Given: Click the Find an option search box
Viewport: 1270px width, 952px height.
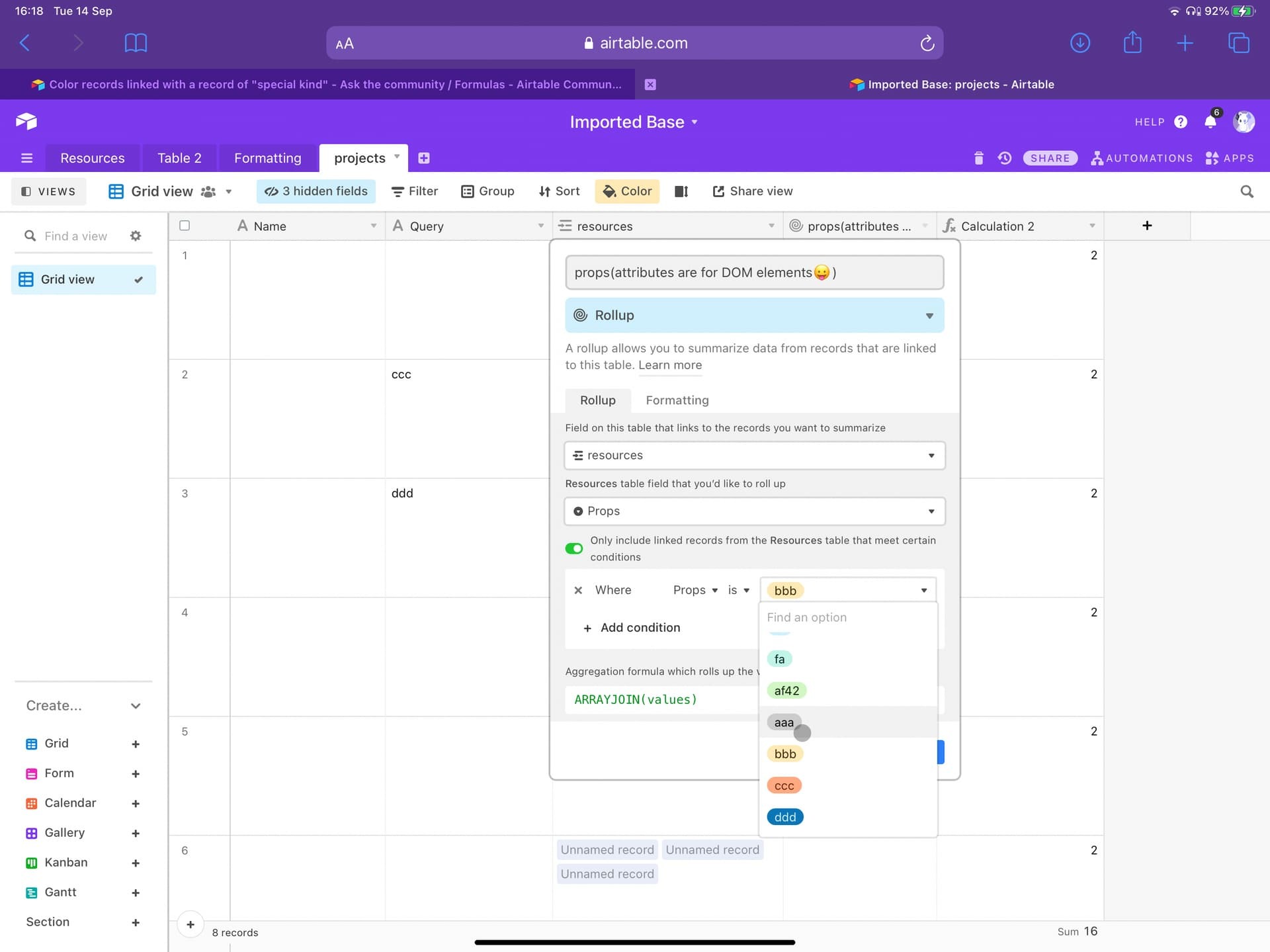Looking at the screenshot, I should tap(848, 617).
